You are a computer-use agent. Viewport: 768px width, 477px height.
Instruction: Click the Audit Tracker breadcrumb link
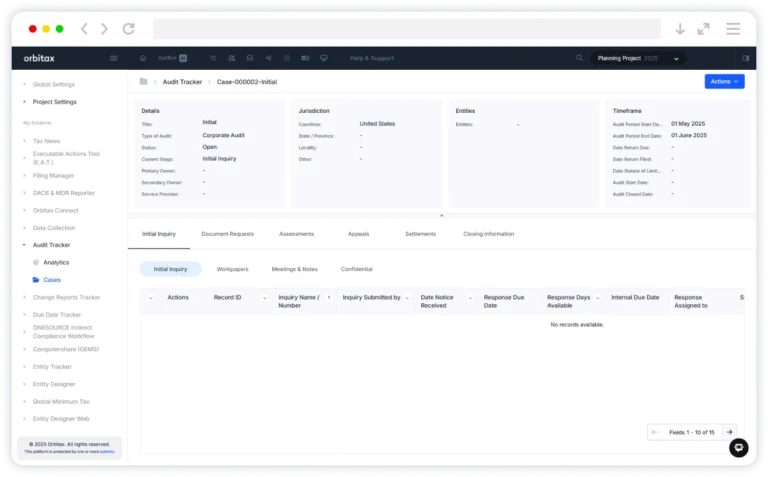click(185, 81)
